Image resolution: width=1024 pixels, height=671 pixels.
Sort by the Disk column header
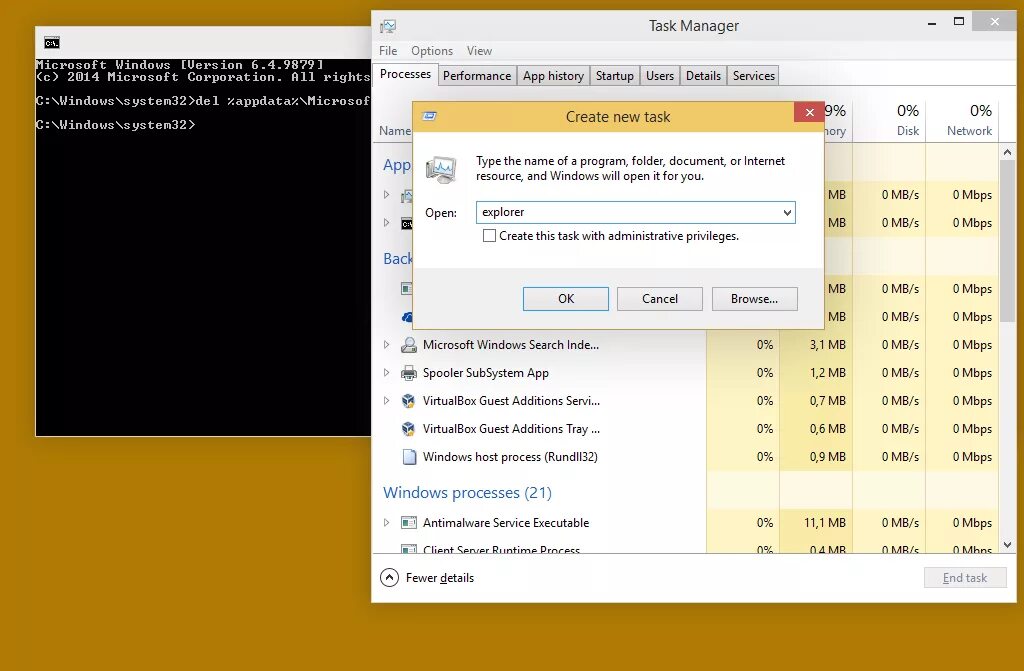point(889,120)
